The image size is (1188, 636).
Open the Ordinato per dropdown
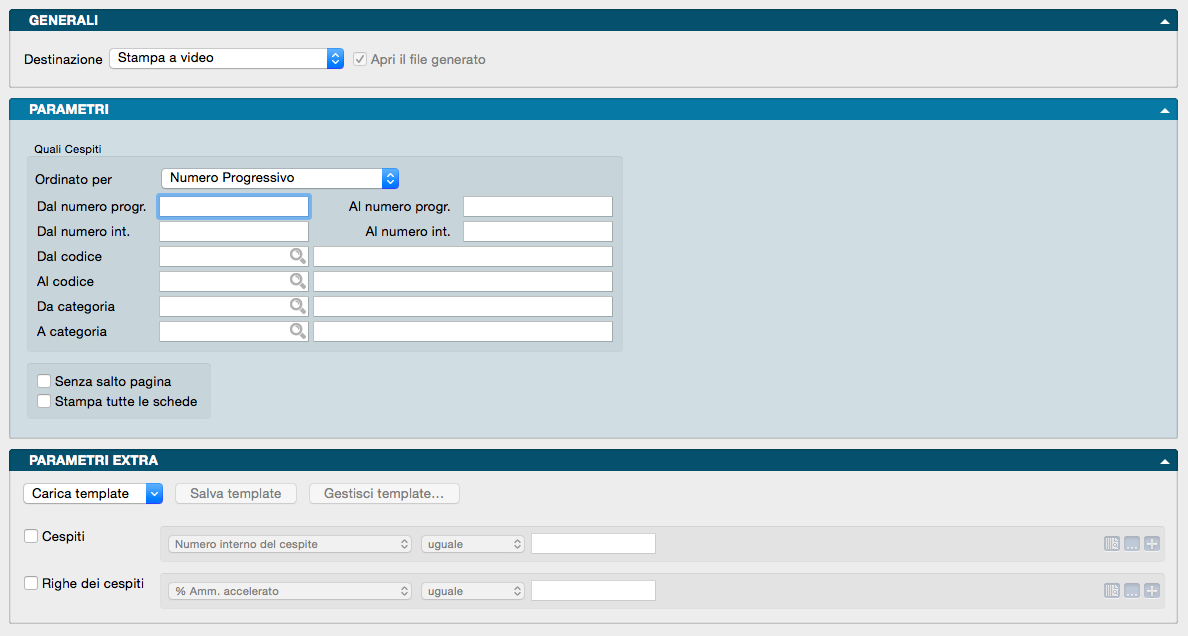pos(280,178)
